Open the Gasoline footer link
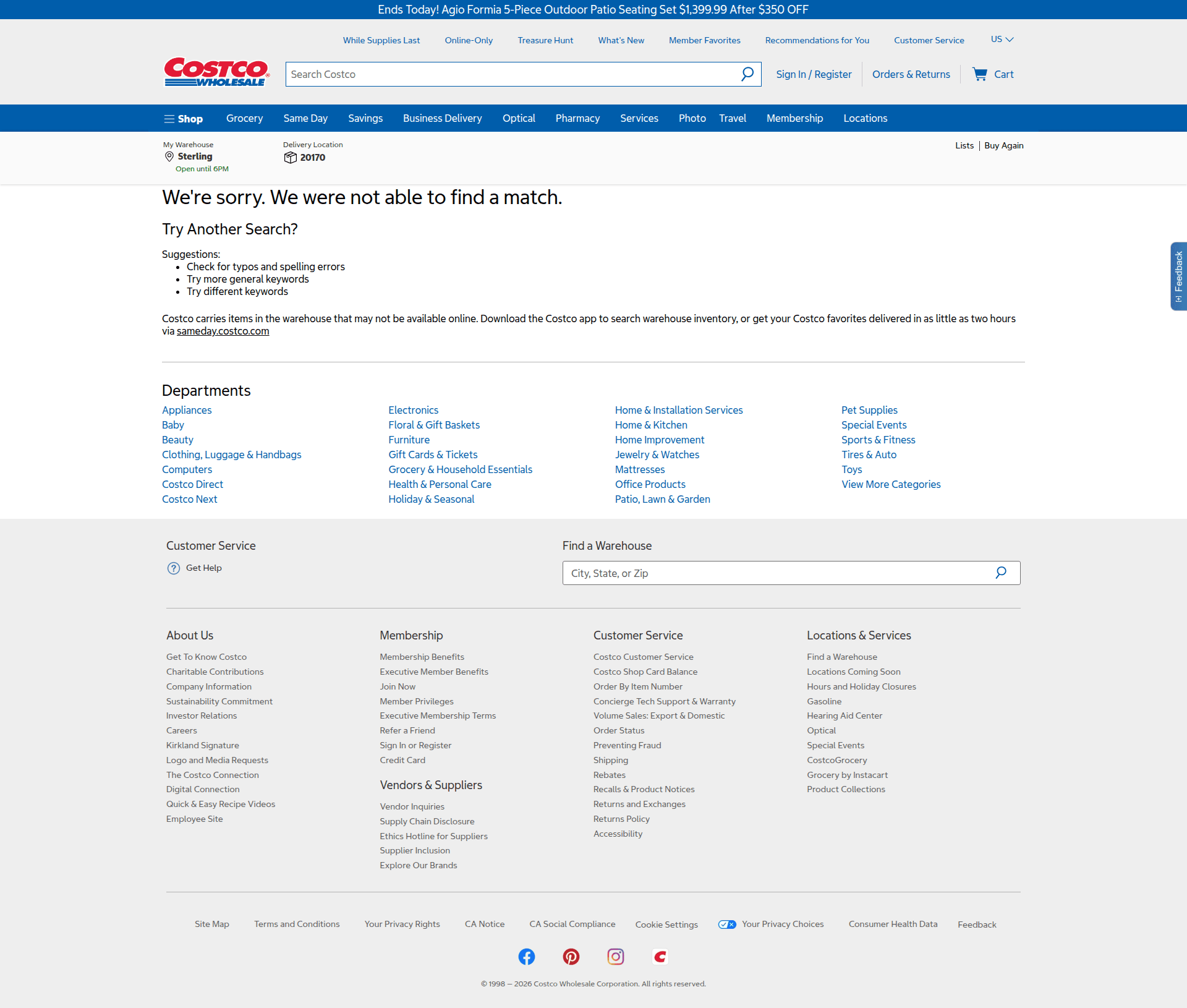This screenshot has height=1008, width=1187. click(x=824, y=701)
